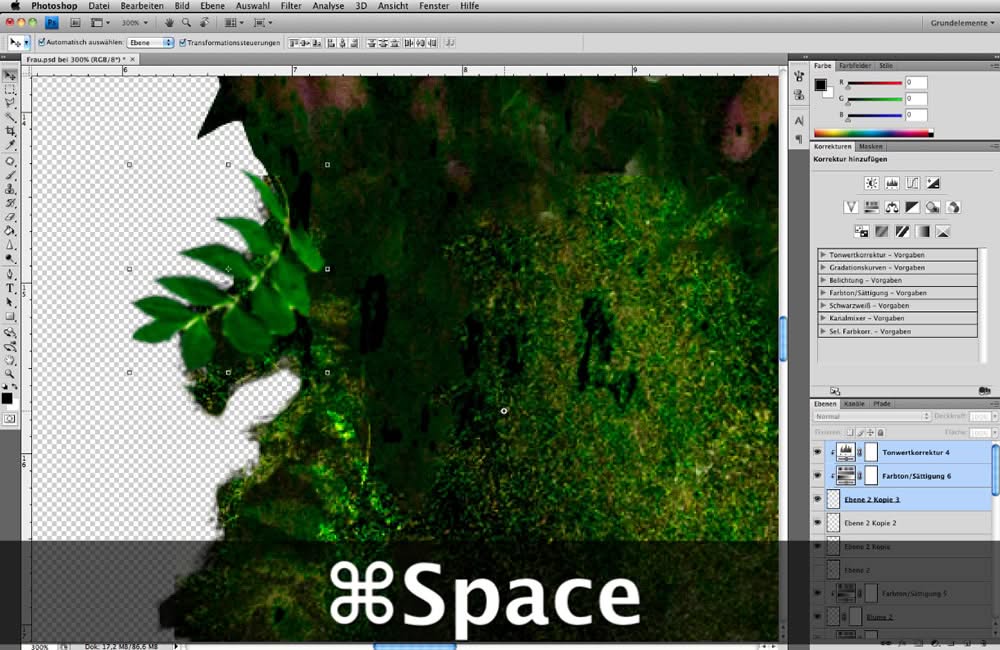
Task: Hide the Ebene 2 Kopie 3 layer
Action: [818, 499]
